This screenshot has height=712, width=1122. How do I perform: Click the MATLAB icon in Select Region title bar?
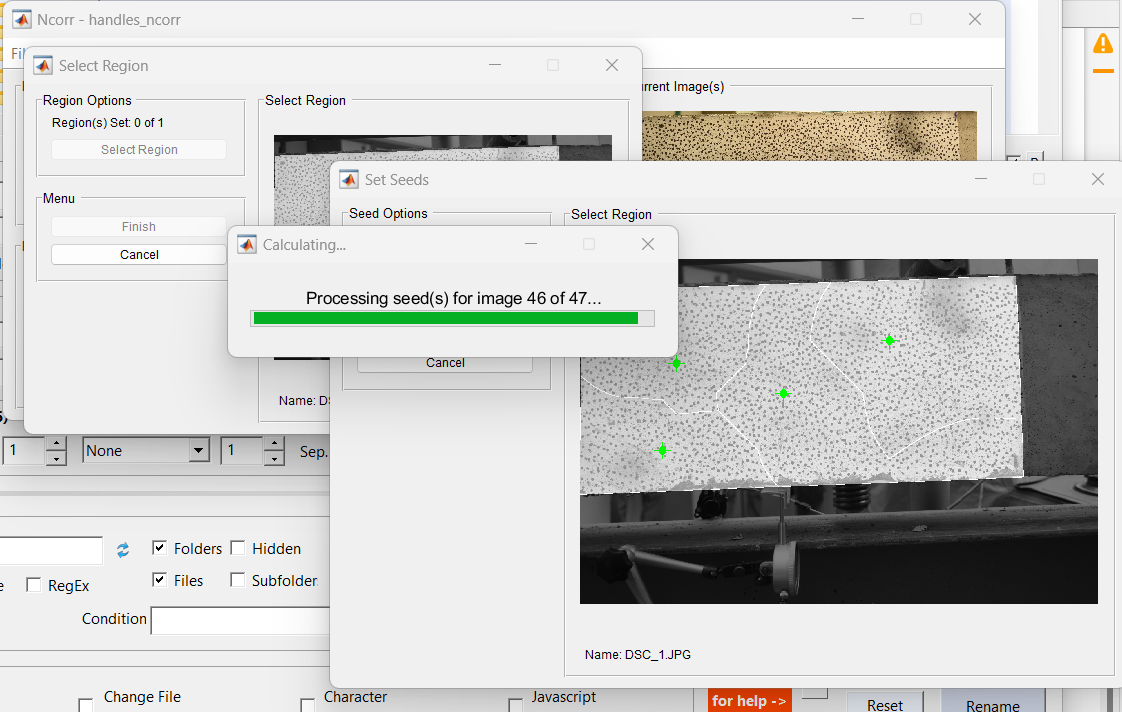tap(43, 65)
